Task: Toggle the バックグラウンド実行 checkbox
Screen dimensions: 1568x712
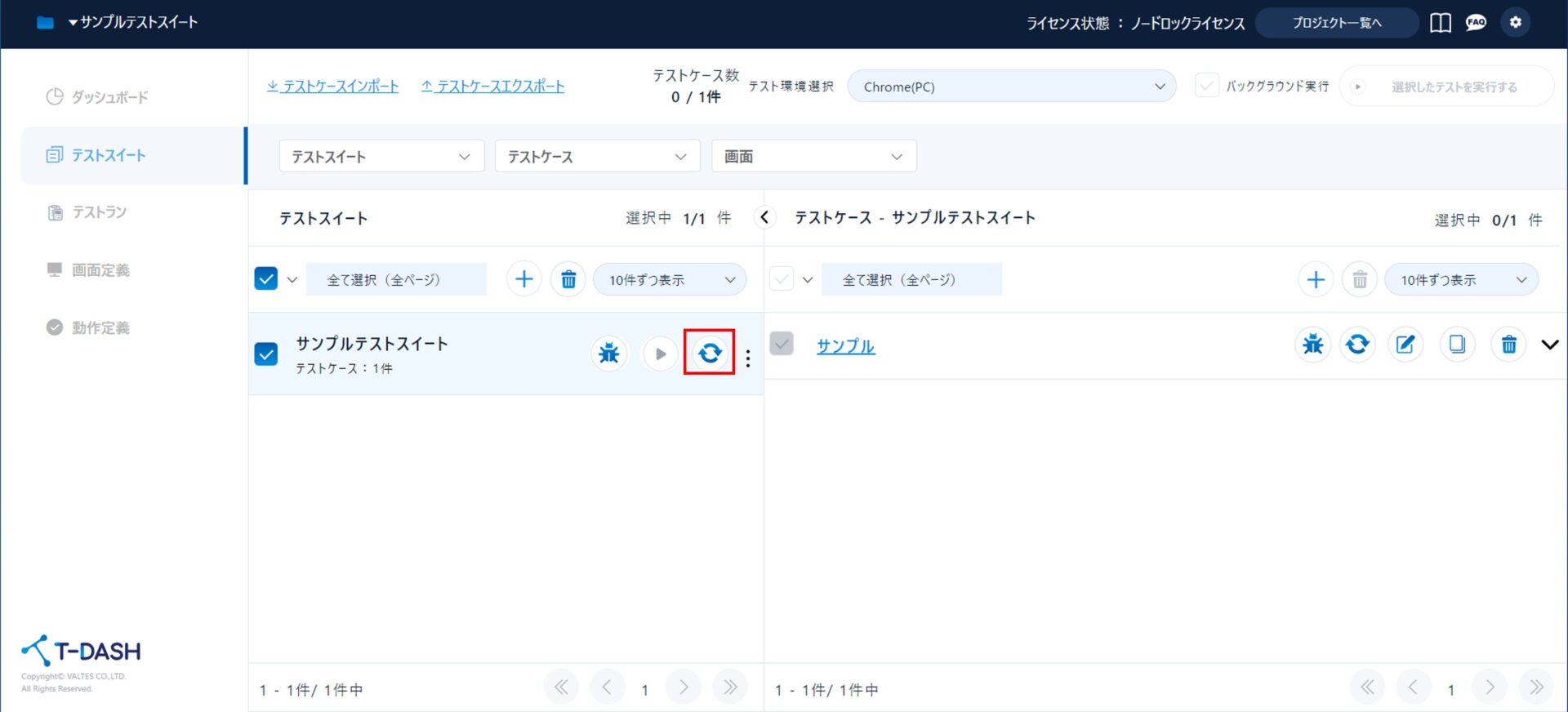Action: click(1206, 86)
